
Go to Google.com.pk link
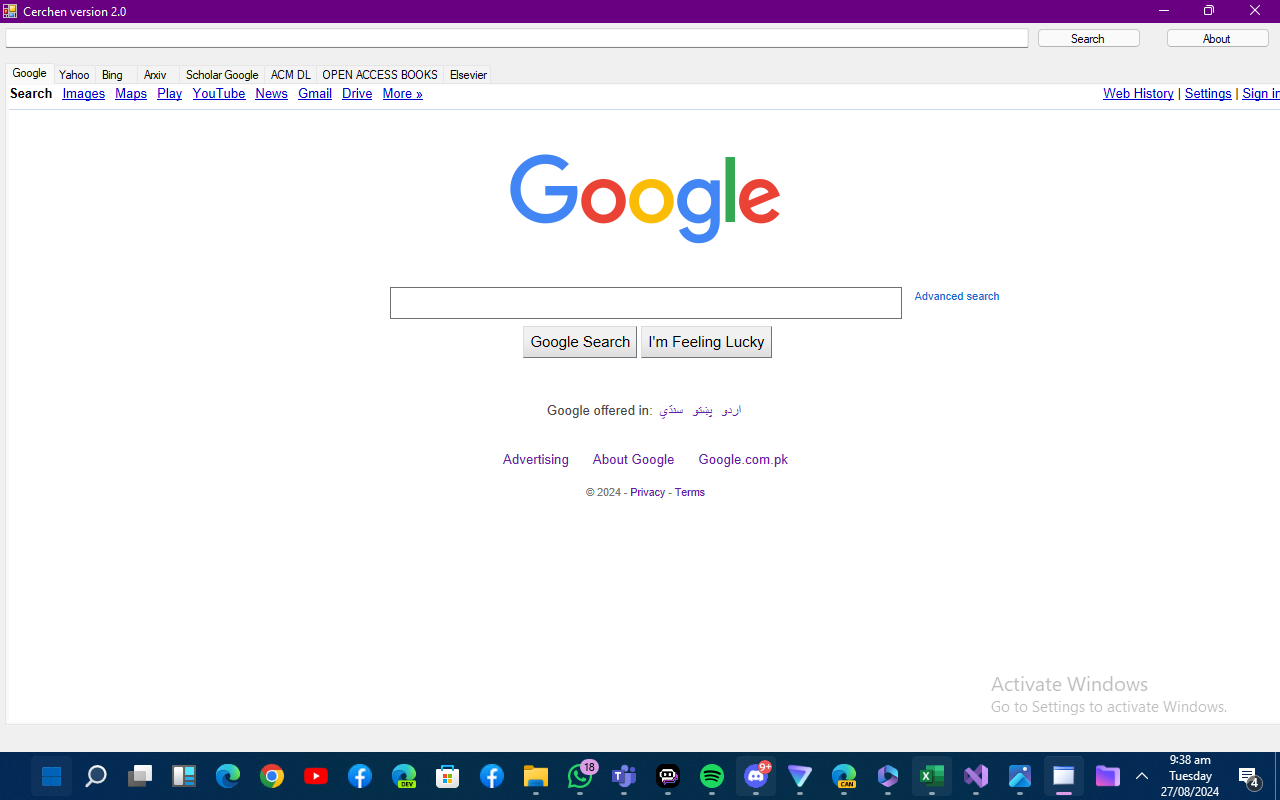pos(743,460)
